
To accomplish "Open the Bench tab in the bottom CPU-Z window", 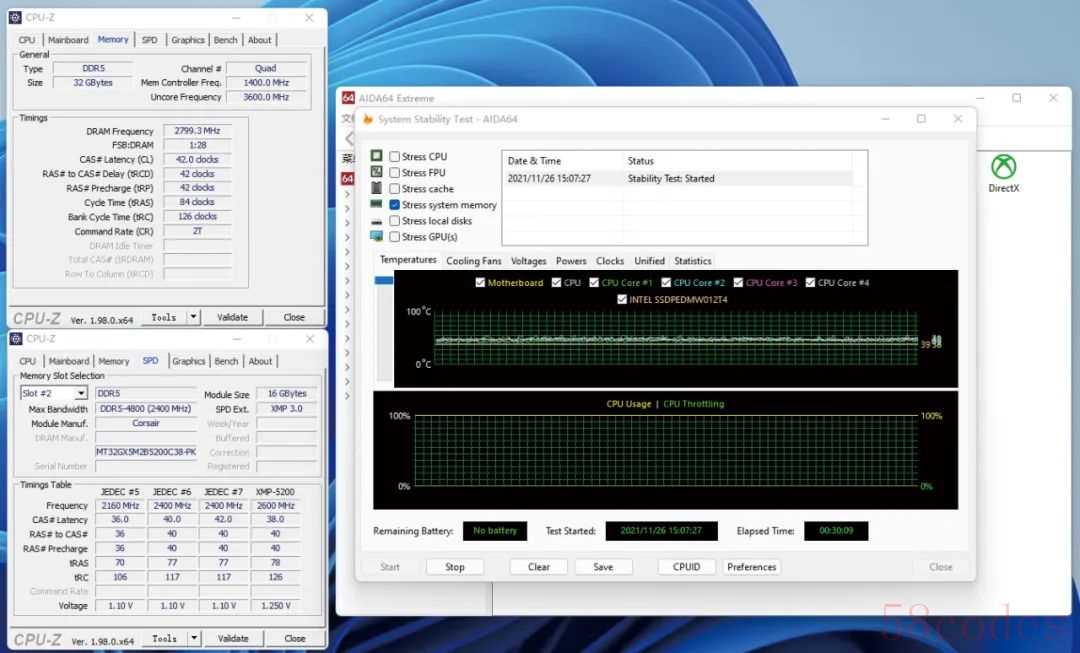I will pyautogui.click(x=226, y=361).
